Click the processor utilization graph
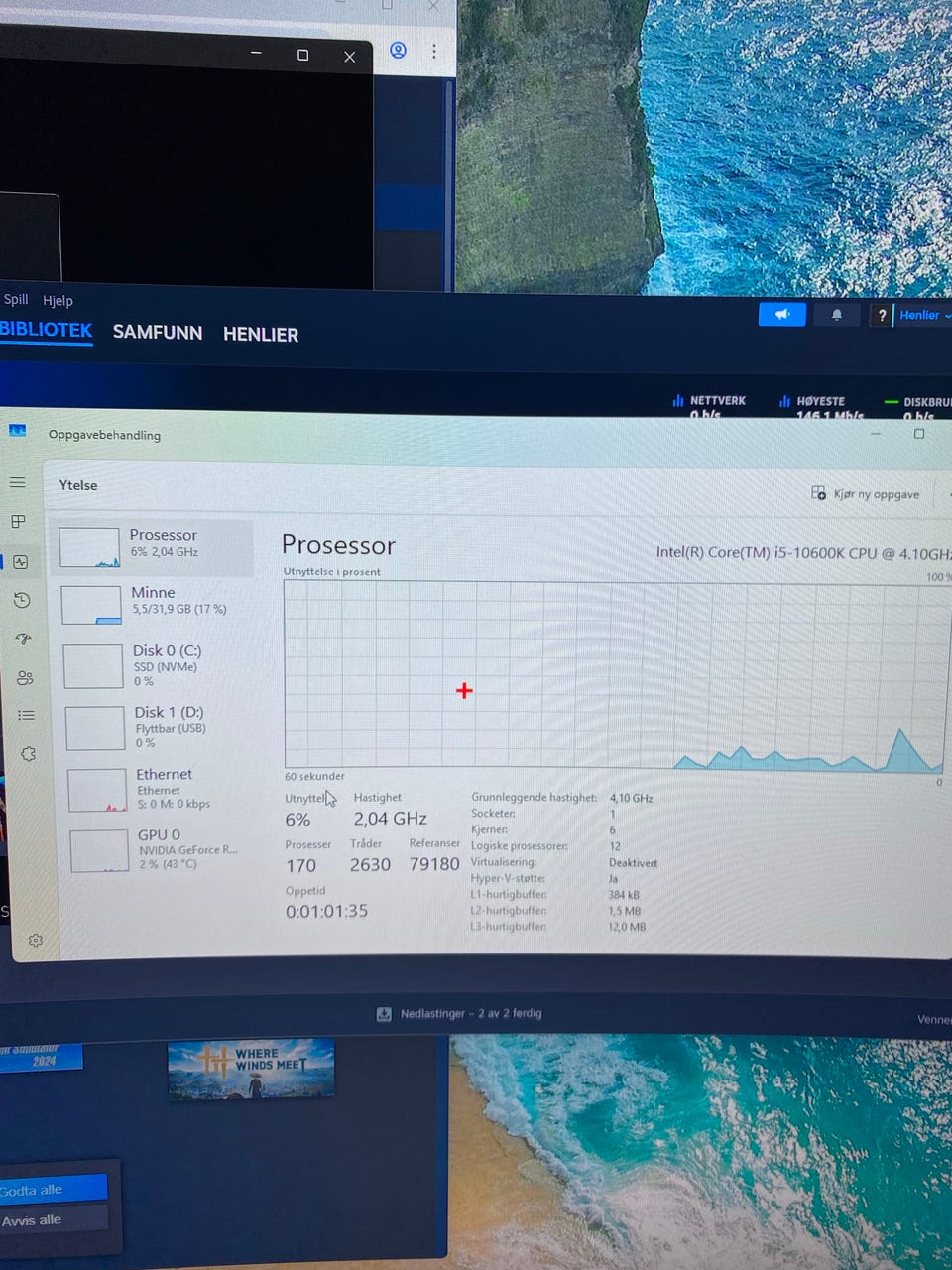 [614, 677]
